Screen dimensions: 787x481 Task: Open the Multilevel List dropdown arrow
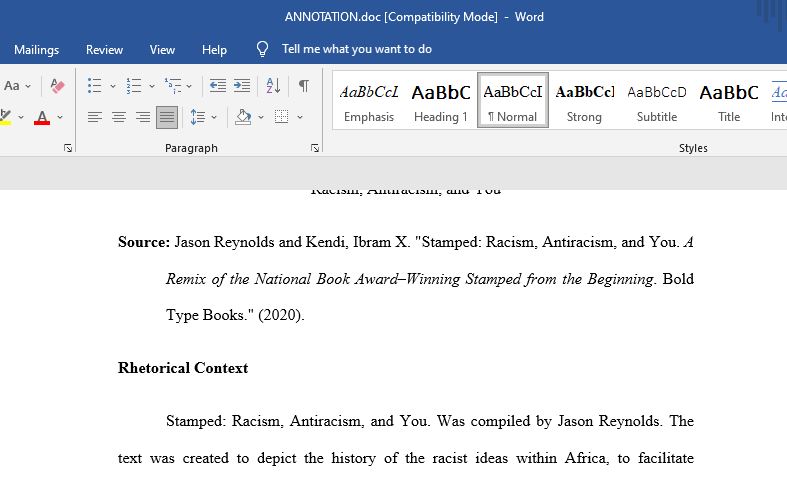pos(189,86)
